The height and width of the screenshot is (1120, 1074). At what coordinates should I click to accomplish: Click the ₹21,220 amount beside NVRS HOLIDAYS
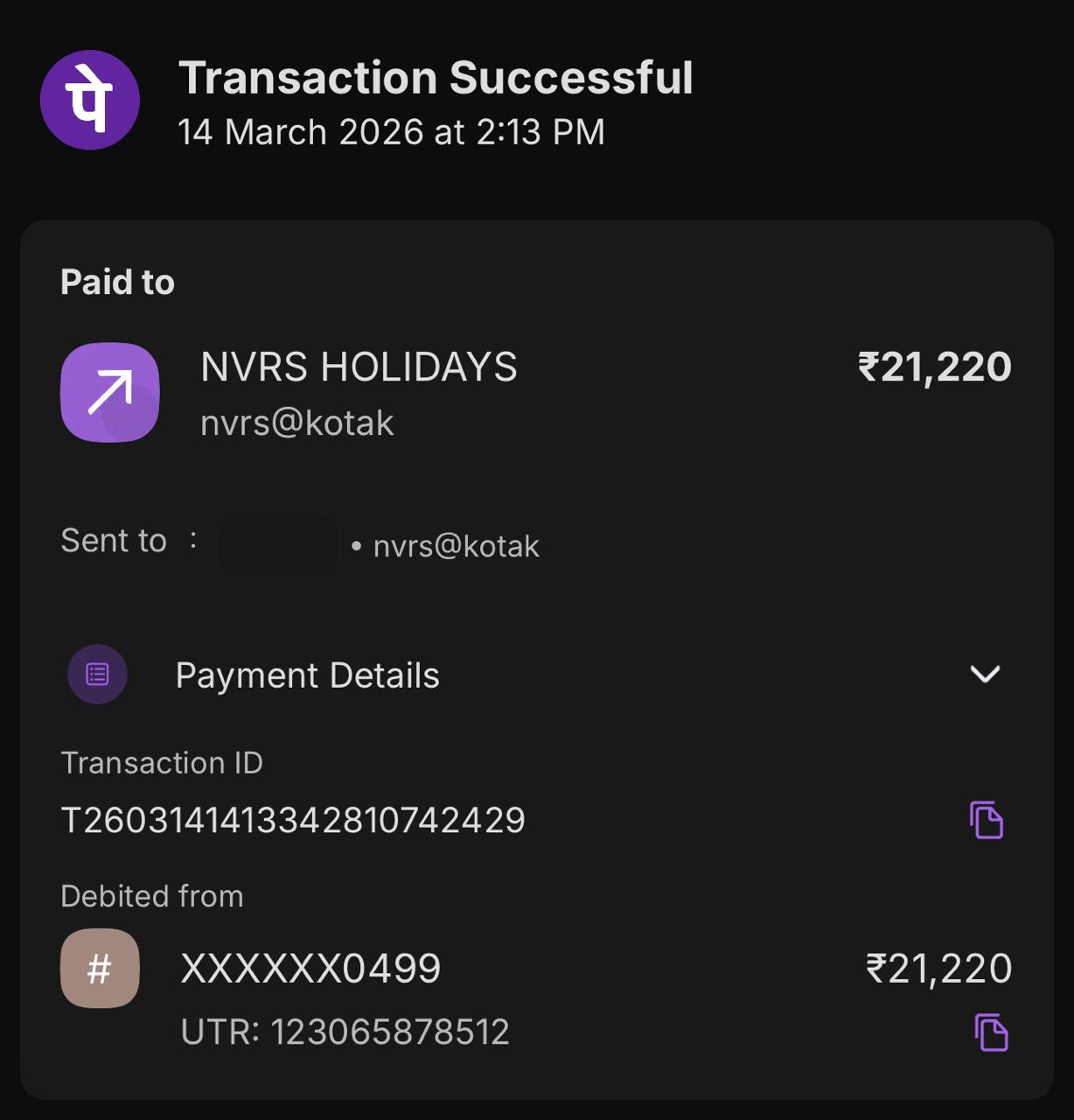pyautogui.click(x=934, y=367)
